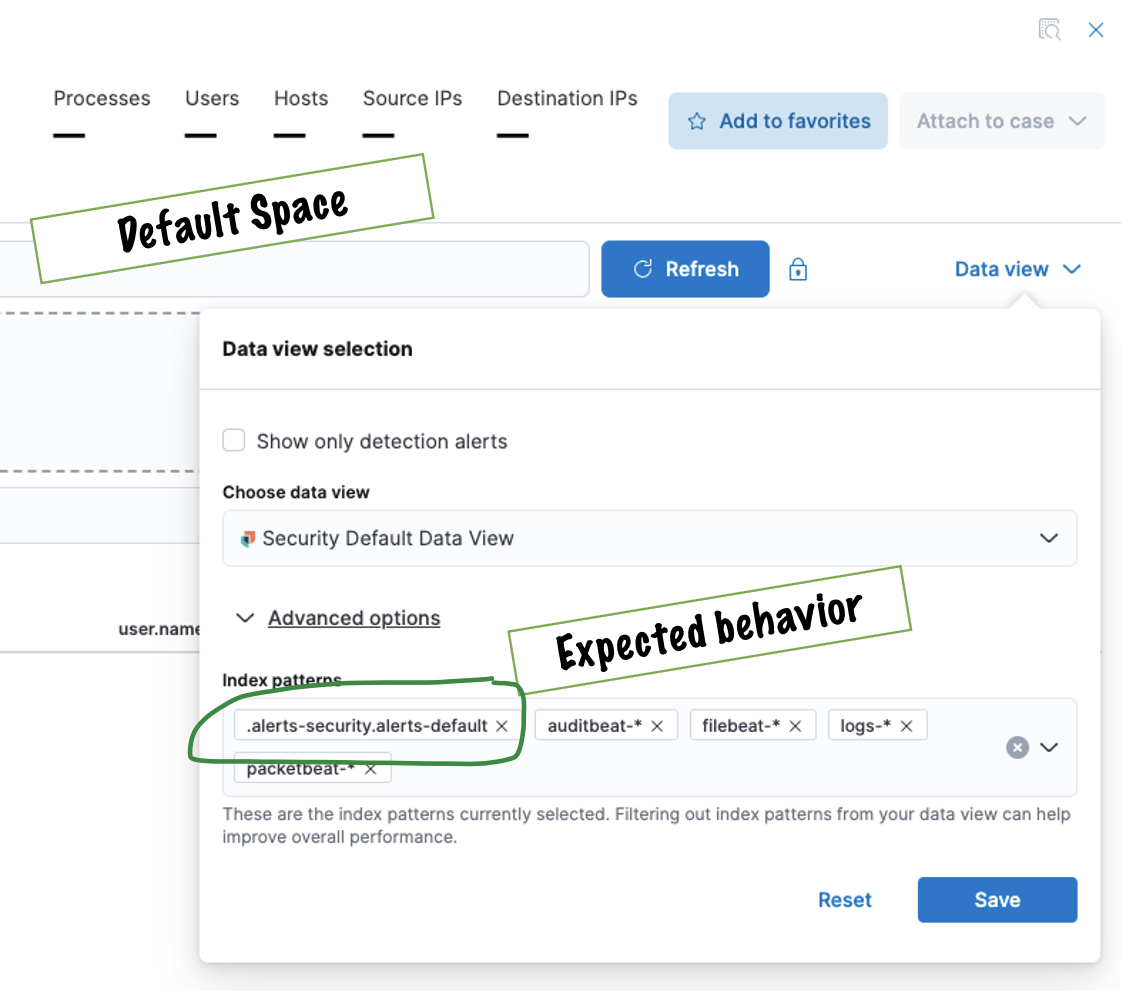The height and width of the screenshot is (992, 1122).
Task: Remove the .alerts-security.alerts-default index pattern
Action: [501, 725]
